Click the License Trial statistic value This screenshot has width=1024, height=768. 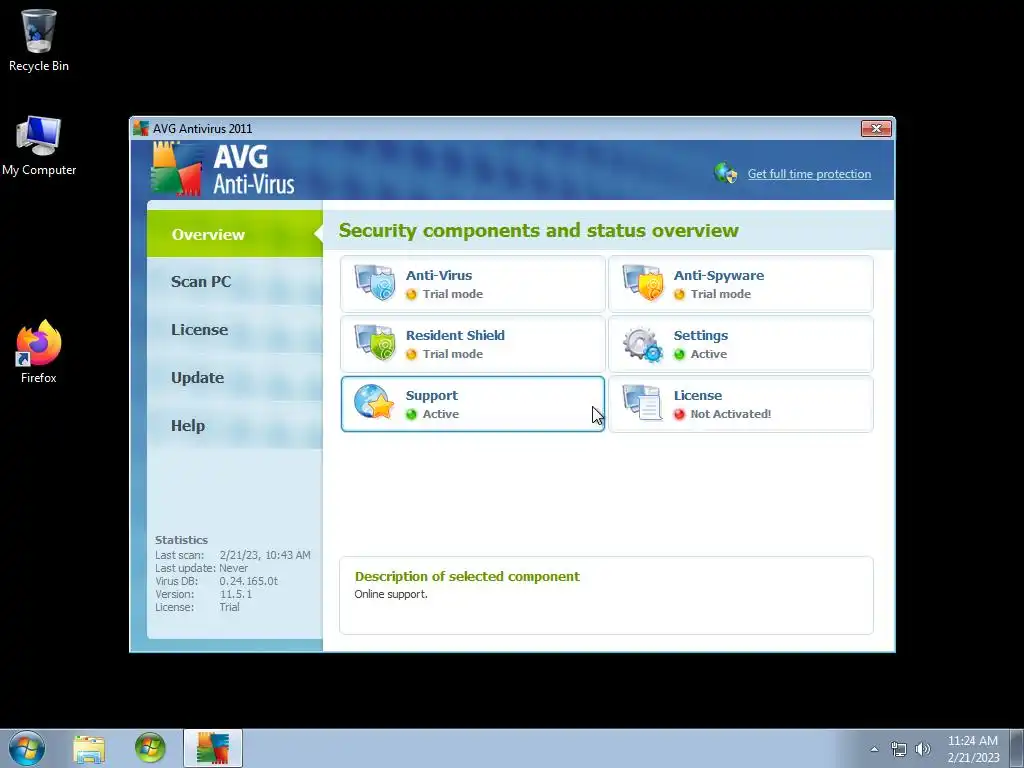tap(230, 607)
